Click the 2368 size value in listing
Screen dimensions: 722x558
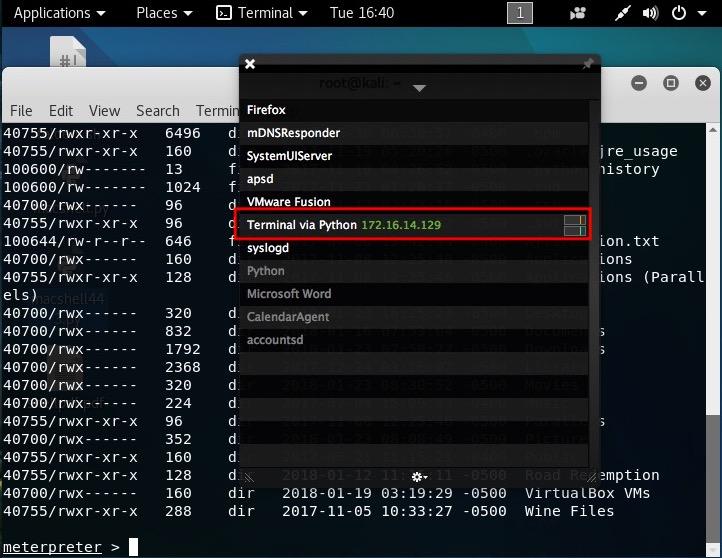(183, 367)
